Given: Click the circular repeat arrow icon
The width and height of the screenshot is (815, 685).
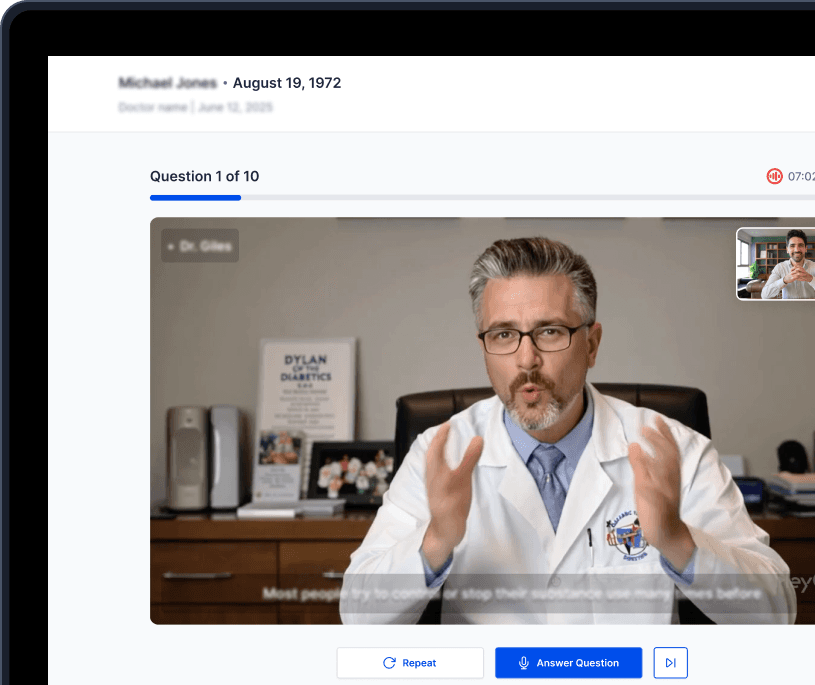Looking at the screenshot, I should pos(390,662).
